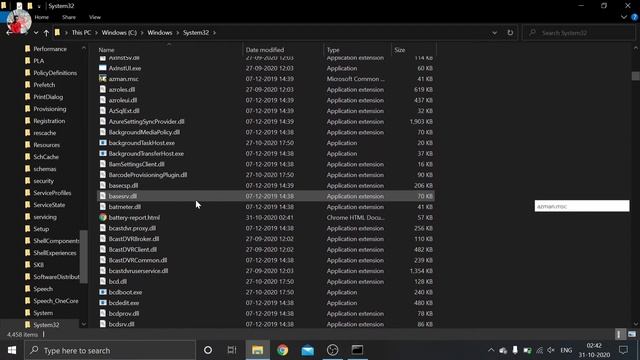Image resolution: width=640 pixels, height=360 pixels.
Task: Click the bcdedit.exe file icon
Action: [103, 303]
